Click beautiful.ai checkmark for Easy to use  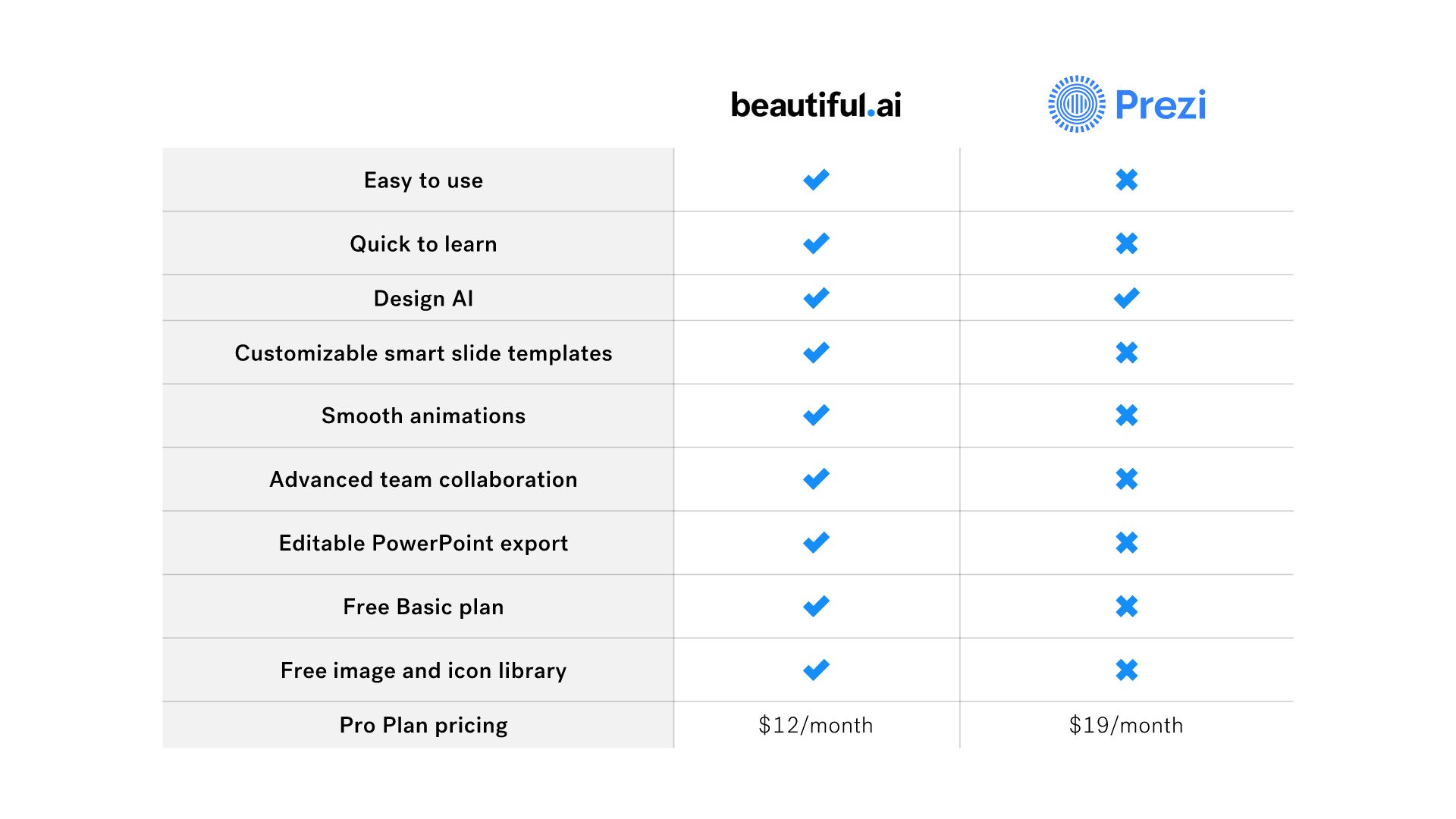click(x=817, y=180)
